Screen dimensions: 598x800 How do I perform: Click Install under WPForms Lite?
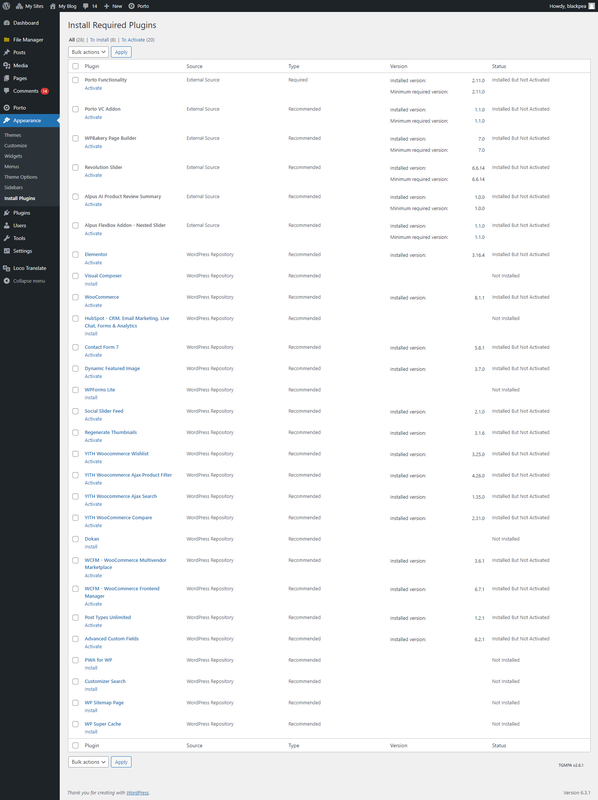pyautogui.click(x=91, y=397)
